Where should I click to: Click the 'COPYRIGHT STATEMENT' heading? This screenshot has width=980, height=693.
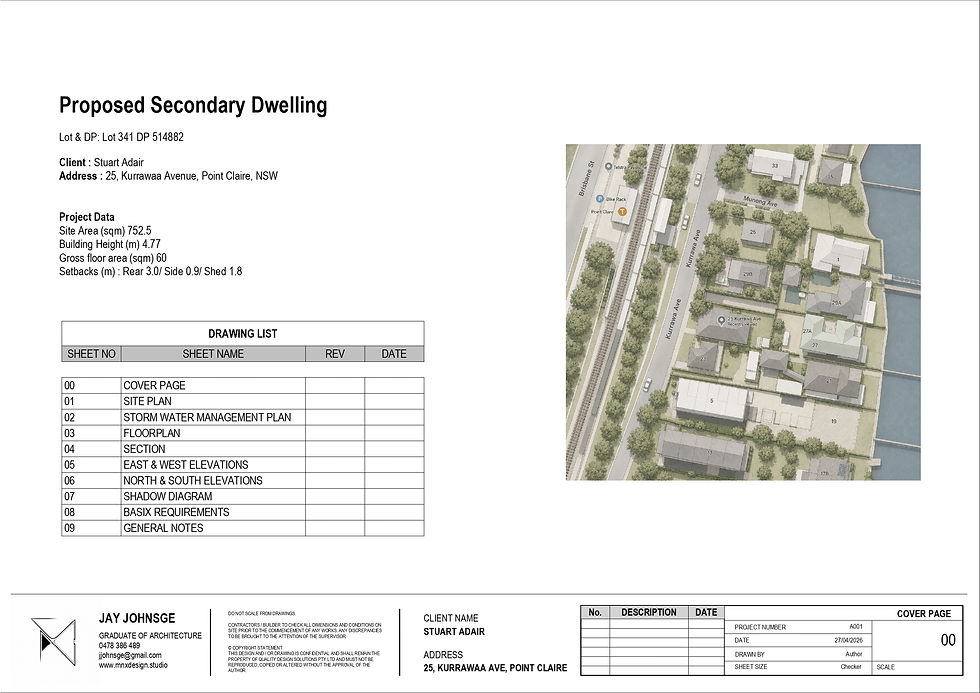[x=255, y=648]
